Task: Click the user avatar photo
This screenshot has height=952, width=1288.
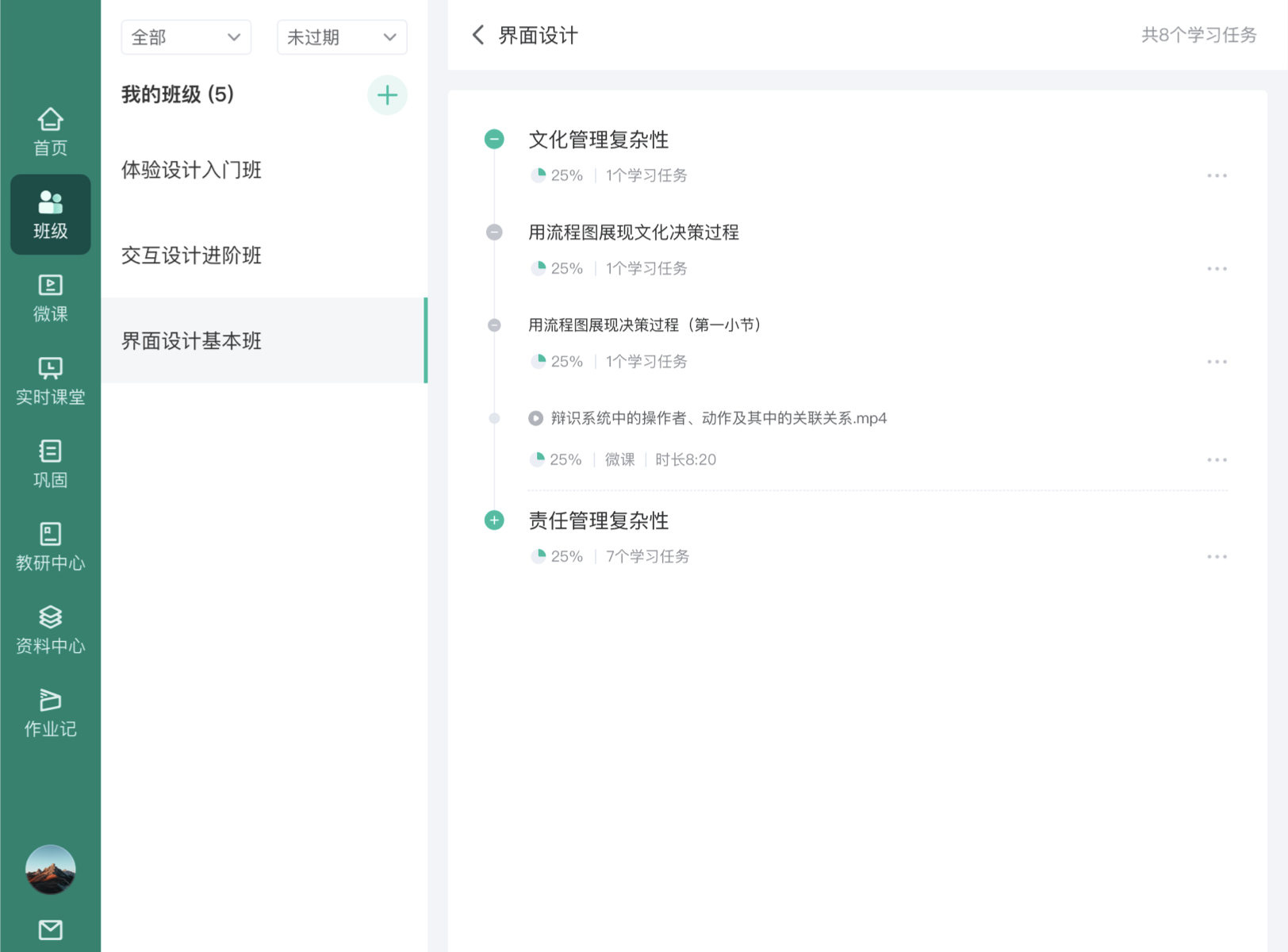Action: click(x=50, y=869)
